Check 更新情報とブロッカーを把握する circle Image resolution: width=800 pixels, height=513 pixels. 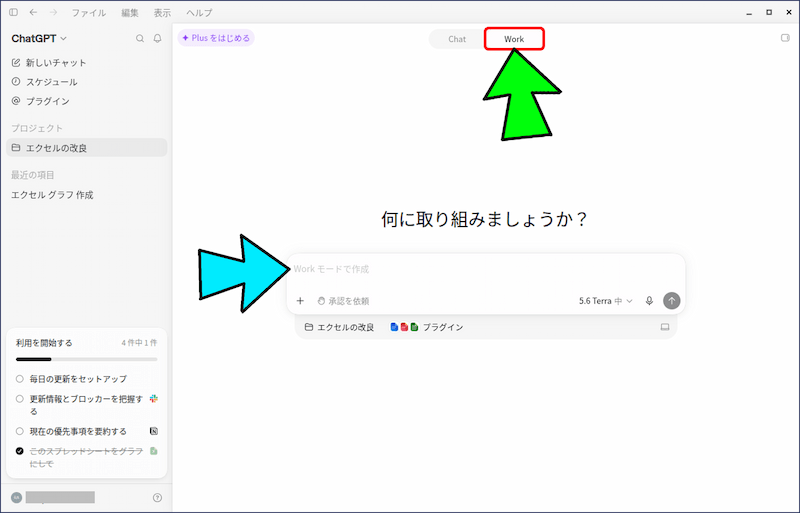(x=19, y=399)
